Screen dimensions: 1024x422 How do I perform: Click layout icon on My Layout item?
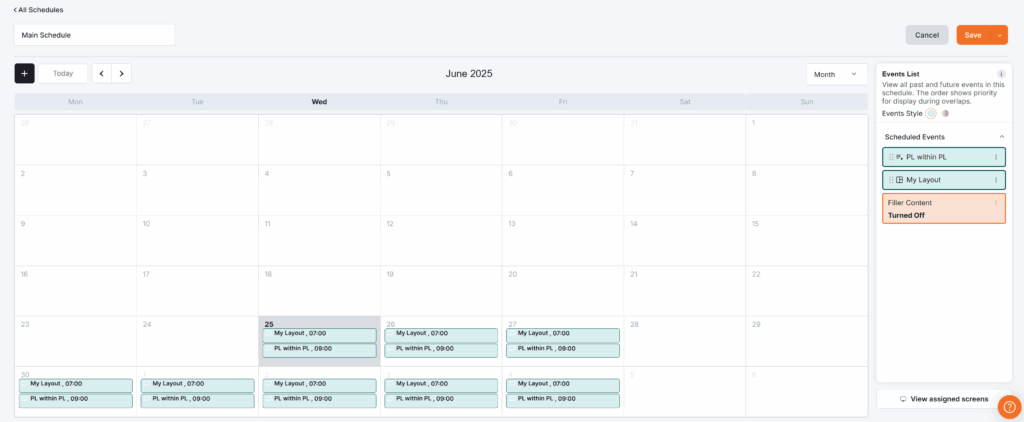899,180
